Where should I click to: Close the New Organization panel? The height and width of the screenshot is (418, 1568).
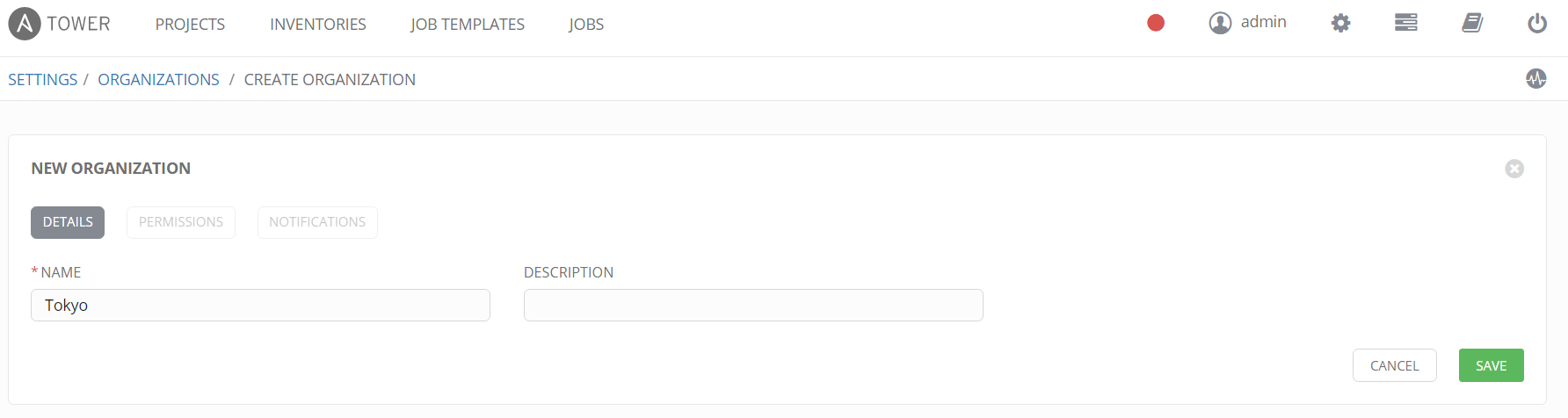point(1514,169)
